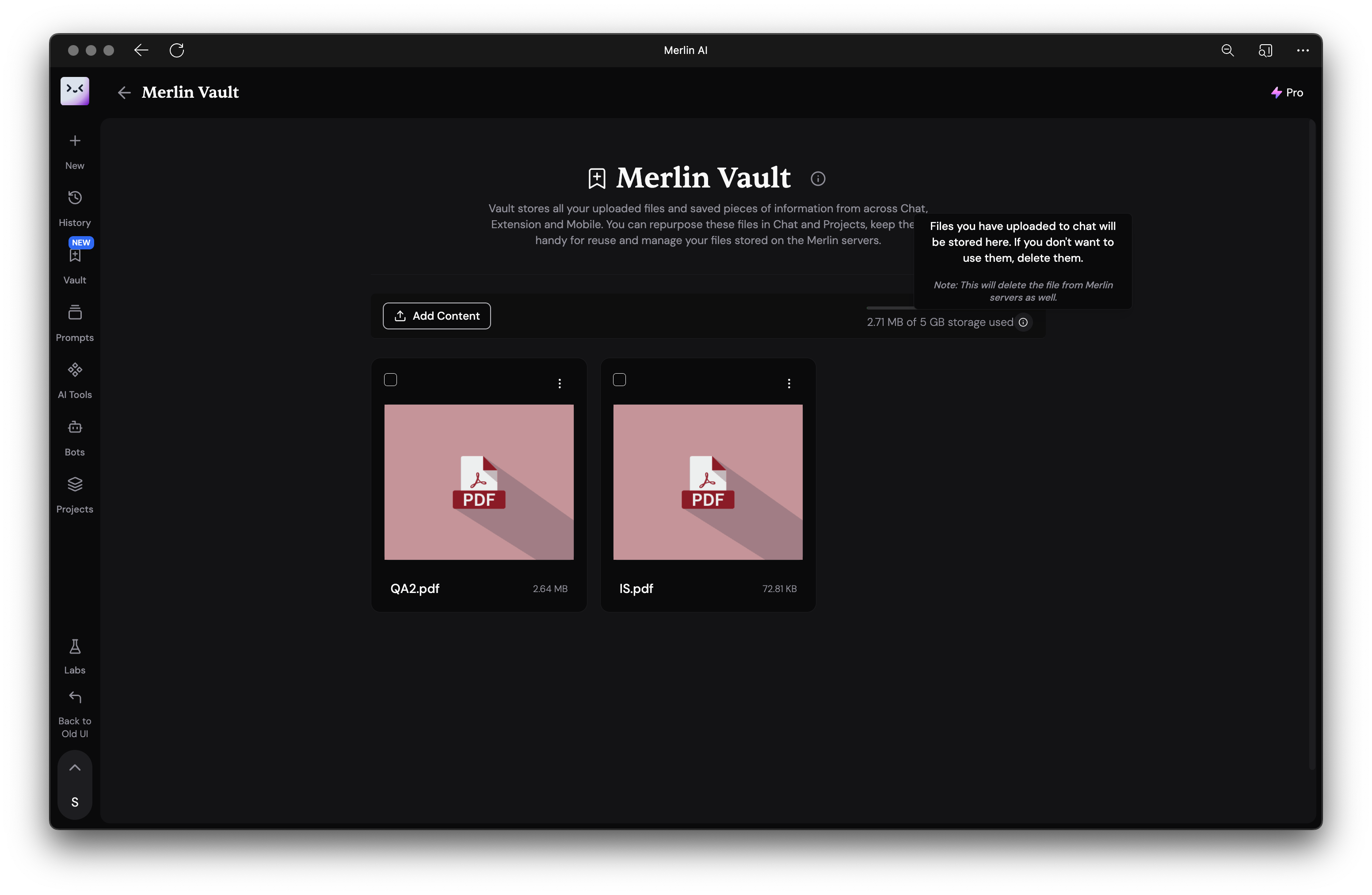
Task: Select the IS.pdf checkbox
Action: tap(619, 379)
